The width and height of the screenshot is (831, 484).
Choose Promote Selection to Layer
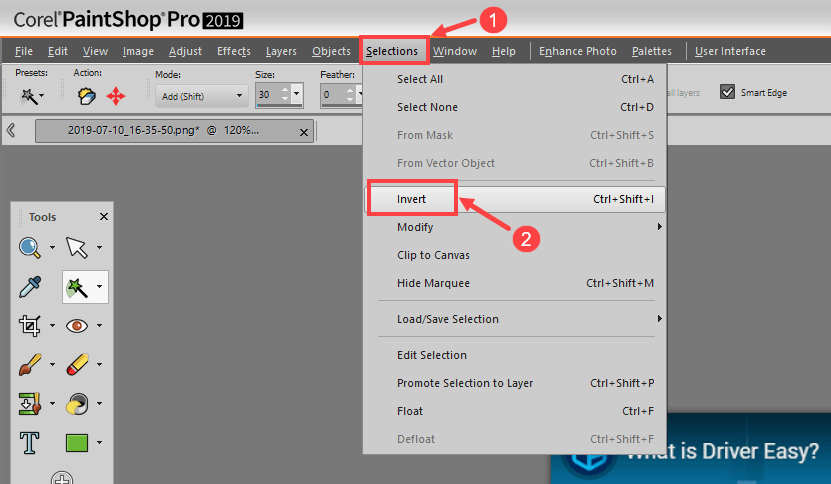[515, 383]
